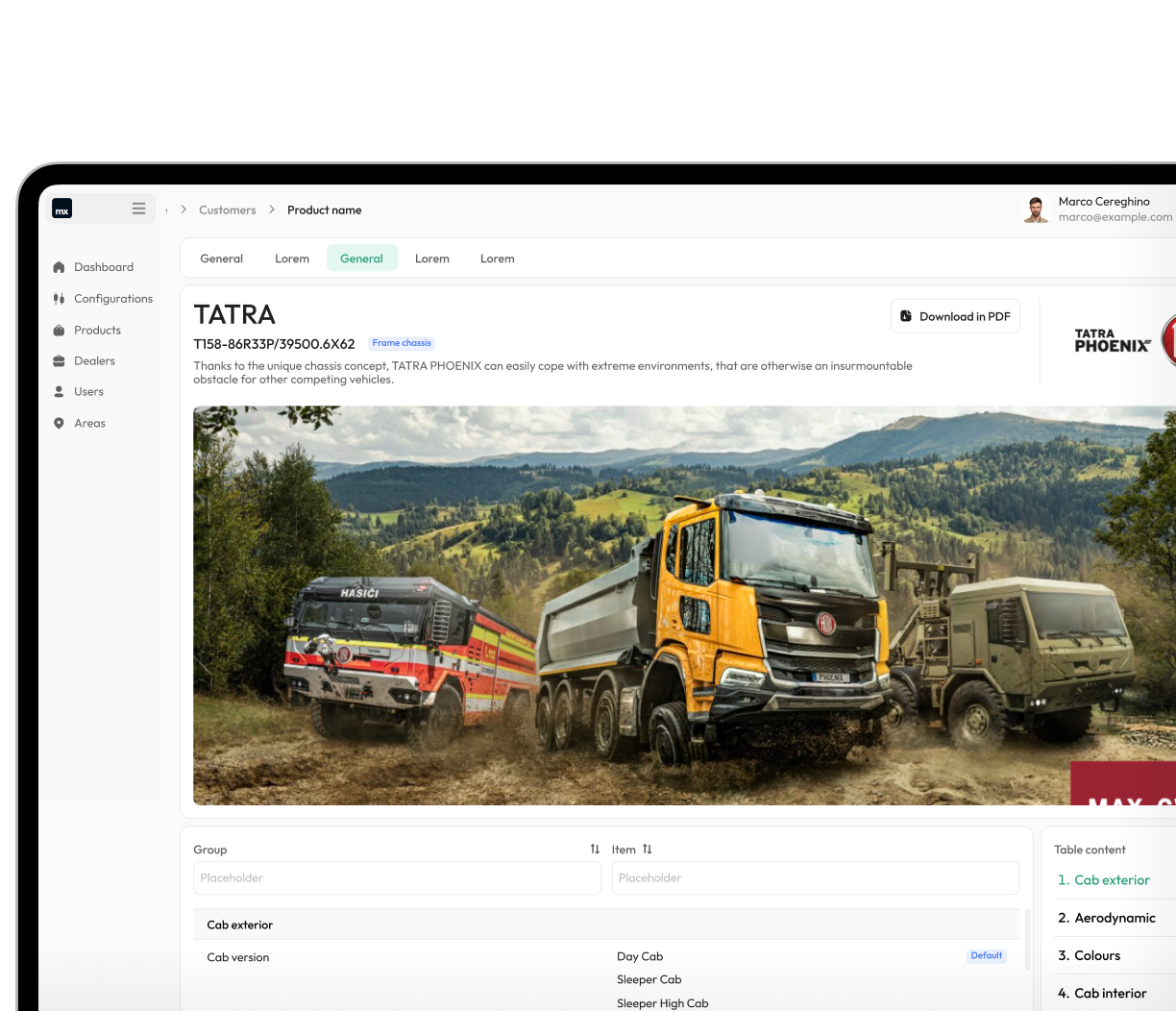
Task: Click the Customers breadcrumb link
Action: 228,210
